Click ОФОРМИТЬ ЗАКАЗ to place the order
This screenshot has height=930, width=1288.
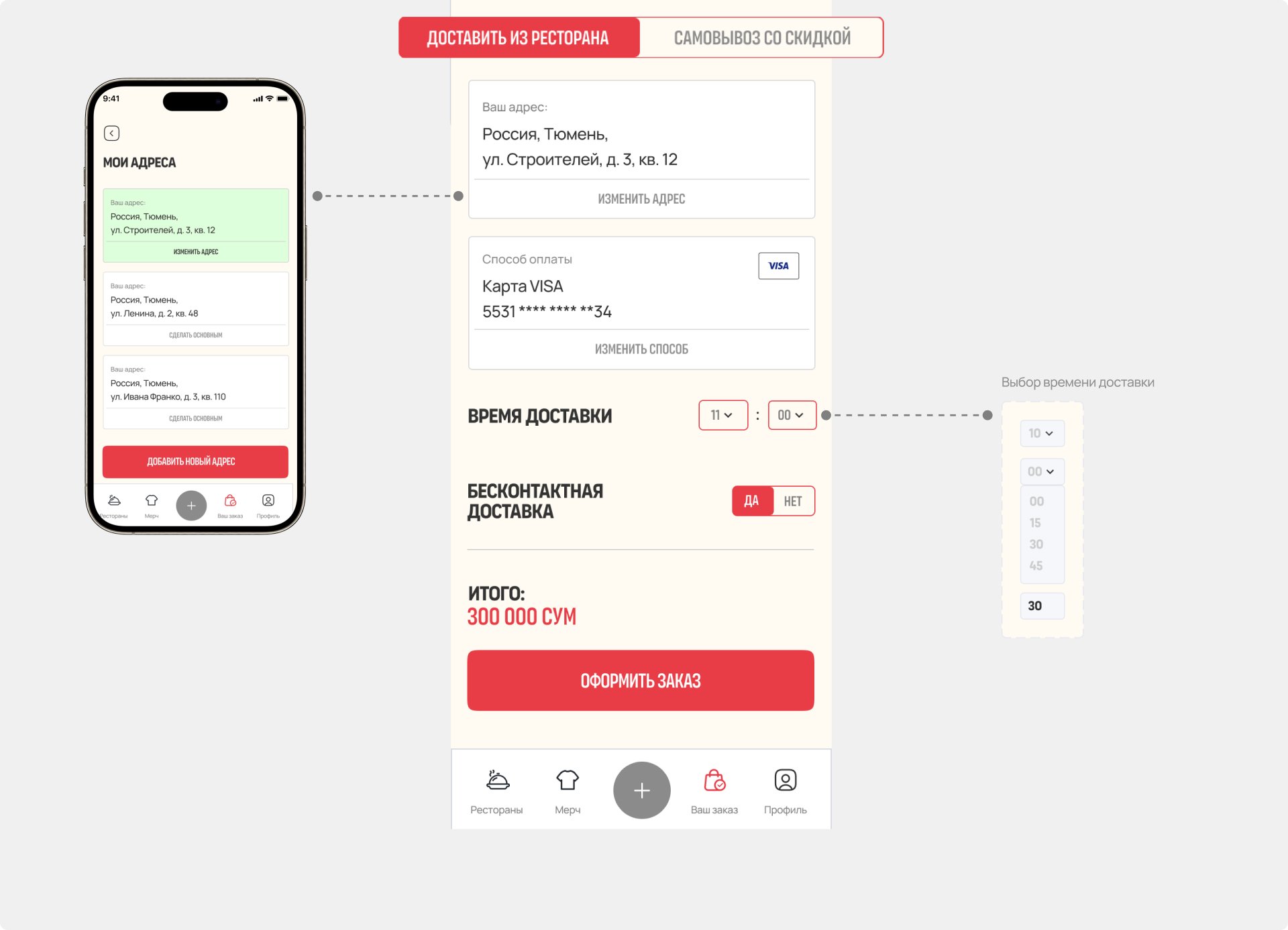(x=641, y=680)
